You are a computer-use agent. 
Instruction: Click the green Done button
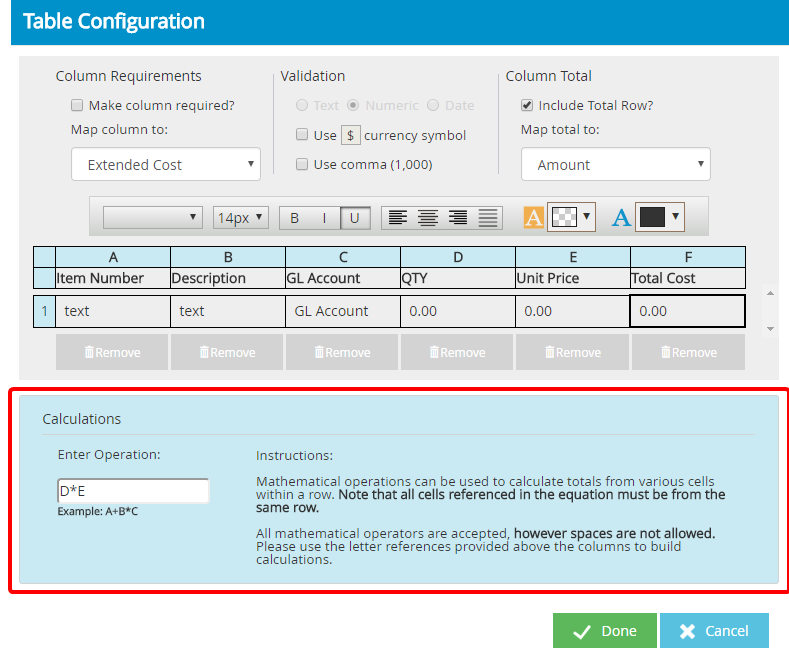click(x=604, y=631)
